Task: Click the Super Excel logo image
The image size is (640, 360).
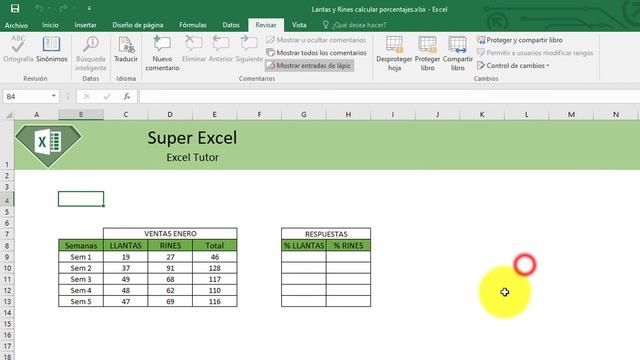Action: pyautogui.click(x=48, y=146)
